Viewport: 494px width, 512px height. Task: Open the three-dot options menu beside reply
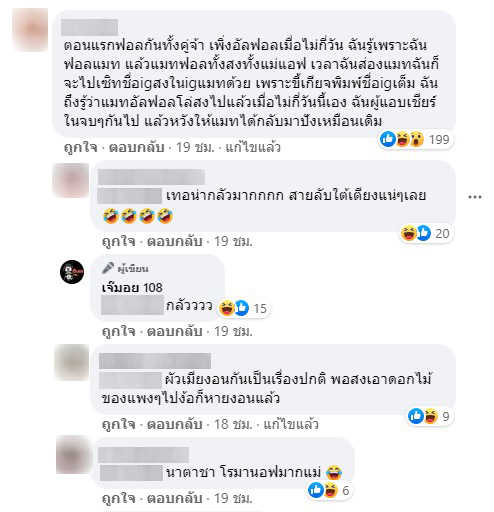(475, 197)
